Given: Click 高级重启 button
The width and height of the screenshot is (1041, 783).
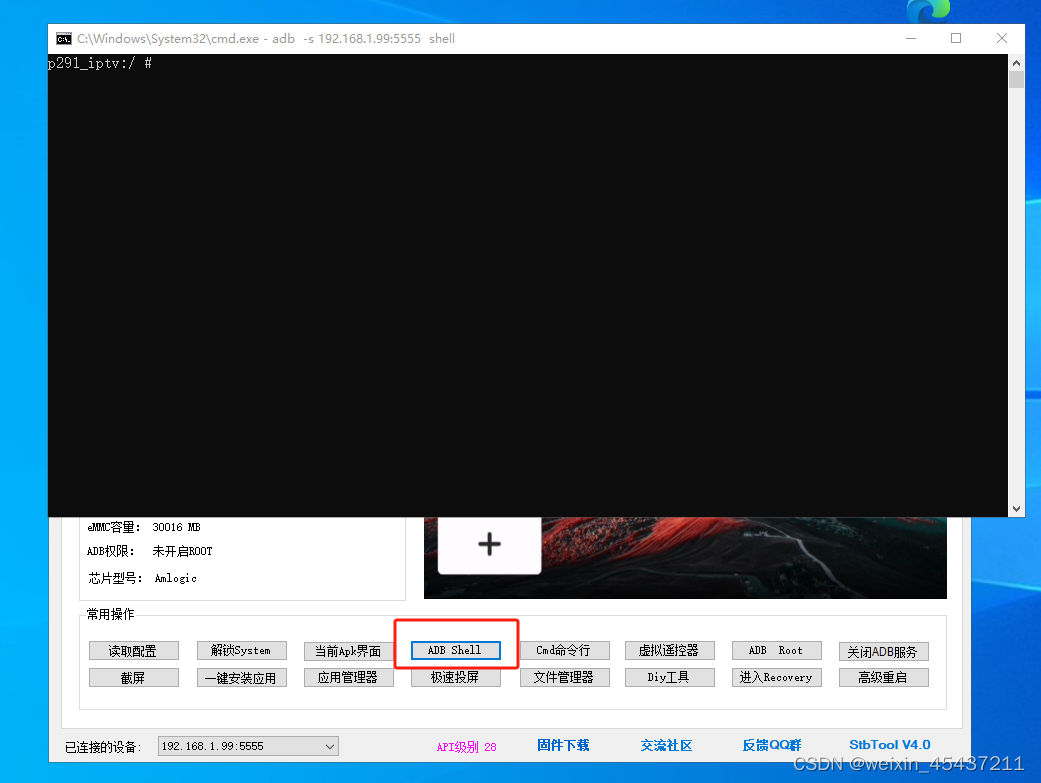Looking at the screenshot, I should pos(884,677).
